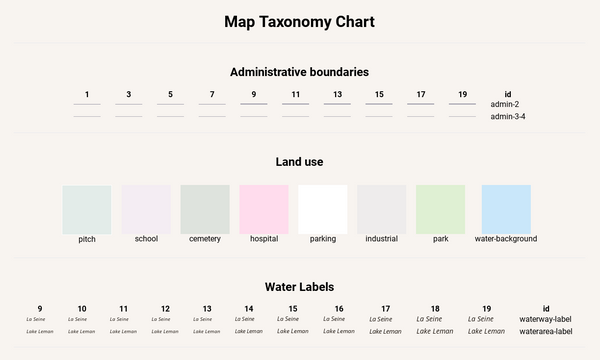Click the Water Labels section heading
The width and height of the screenshot is (600, 360).
pyautogui.click(x=300, y=287)
